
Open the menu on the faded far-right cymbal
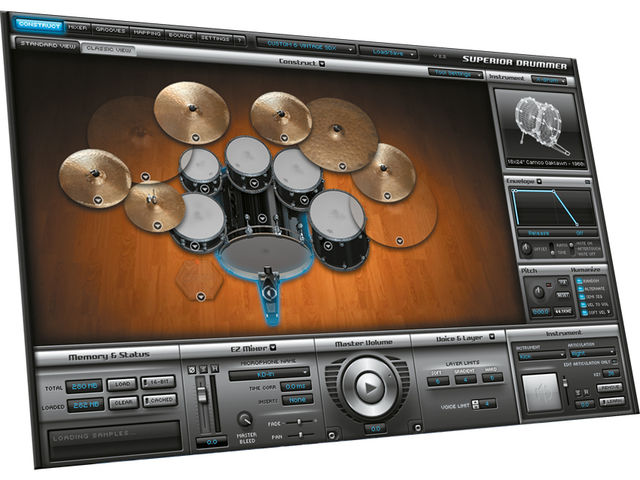(x=400, y=241)
